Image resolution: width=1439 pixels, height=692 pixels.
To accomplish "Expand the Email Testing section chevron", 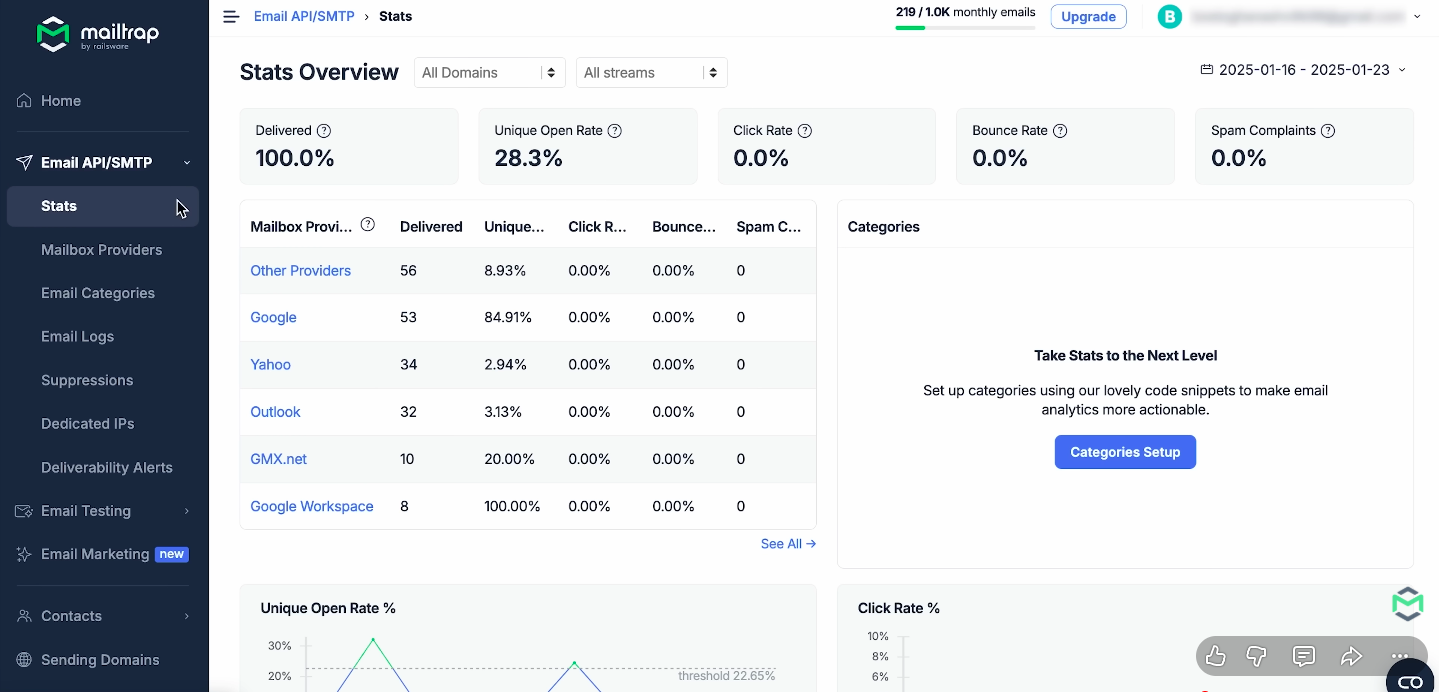I will 187,511.
